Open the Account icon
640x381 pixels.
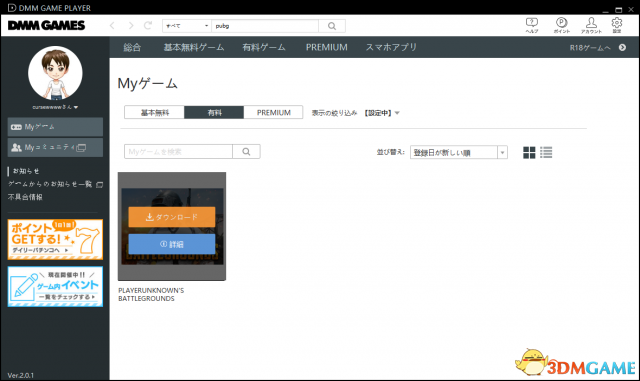[591, 25]
